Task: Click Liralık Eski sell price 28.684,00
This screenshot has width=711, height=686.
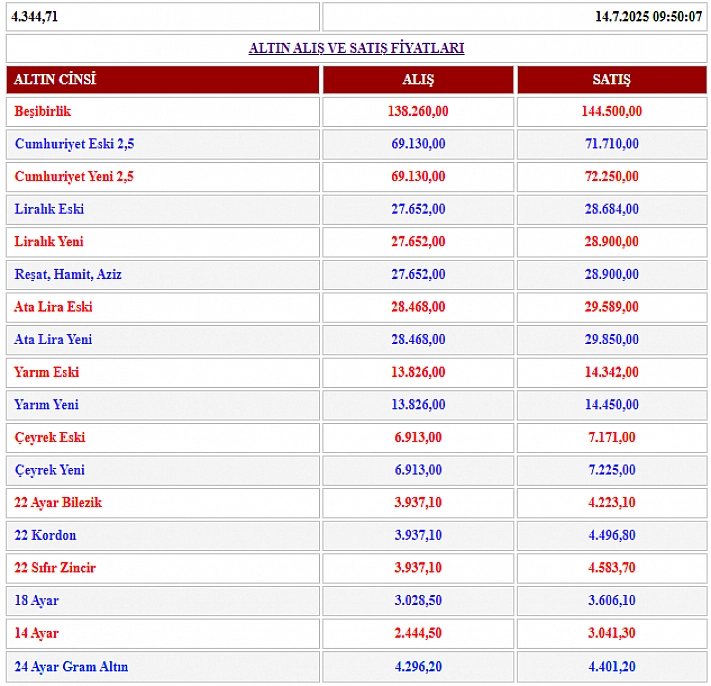Action: click(611, 209)
